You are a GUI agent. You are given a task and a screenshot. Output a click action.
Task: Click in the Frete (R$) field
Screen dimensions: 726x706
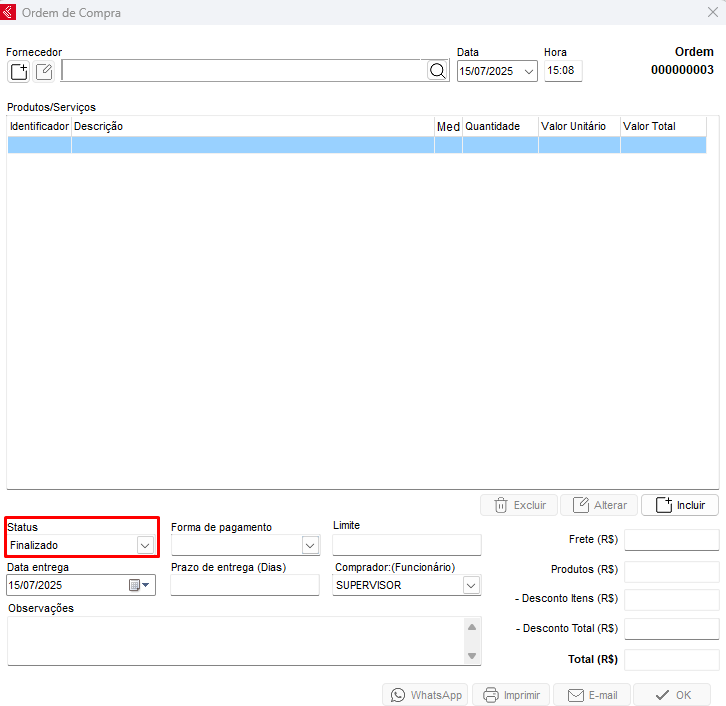tap(671, 540)
